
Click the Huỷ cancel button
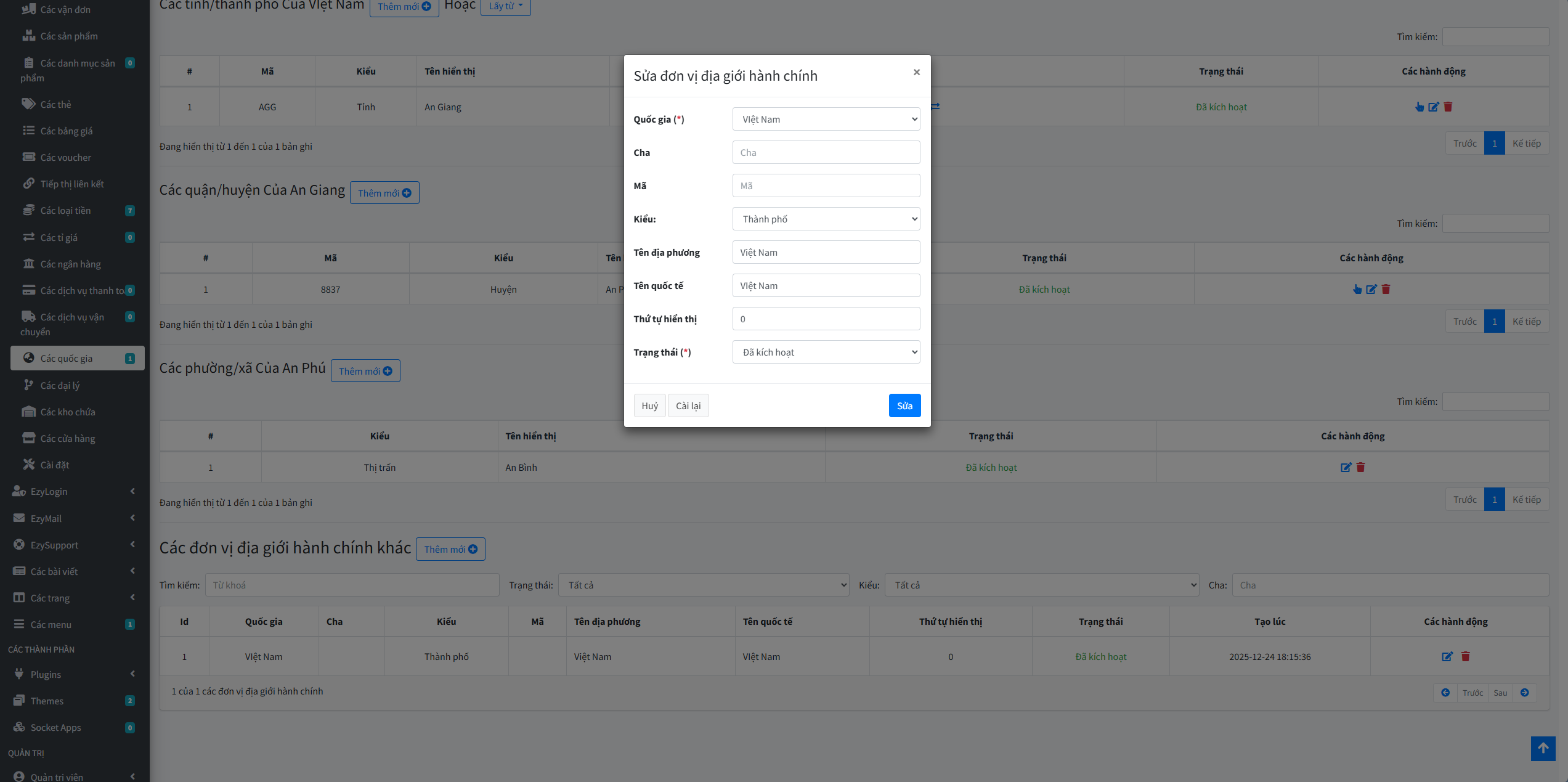pos(649,405)
